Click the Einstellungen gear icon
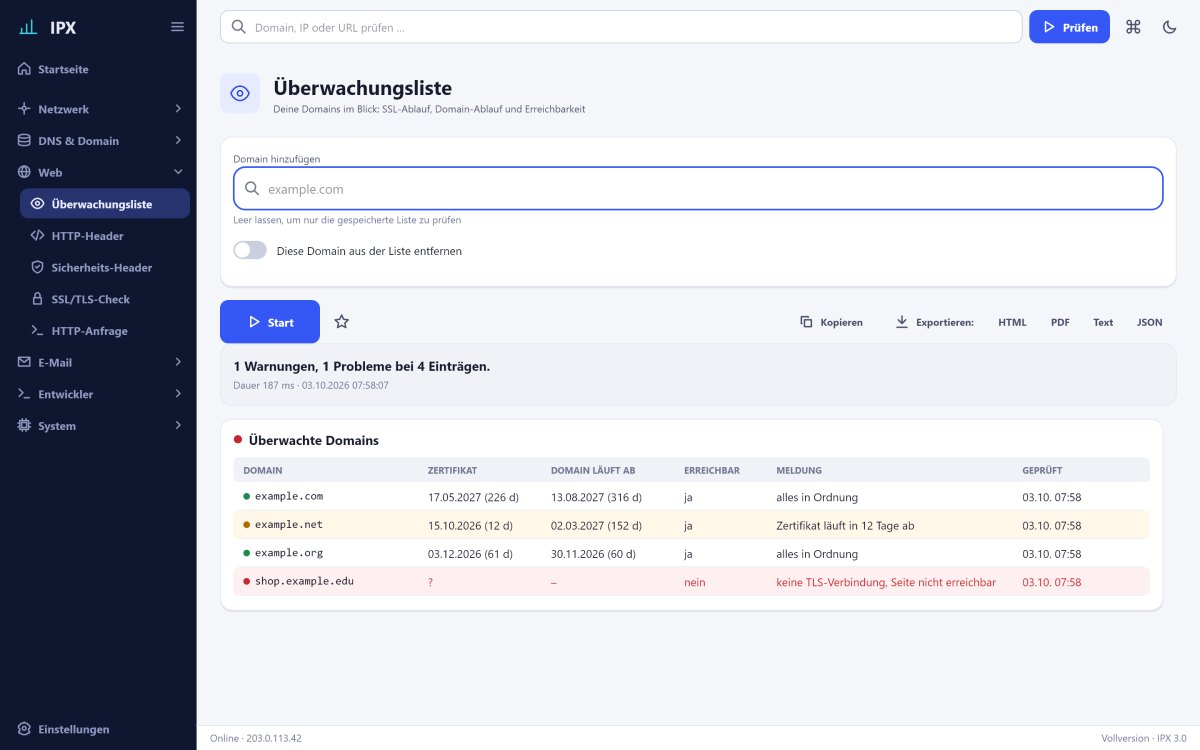The width and height of the screenshot is (1200, 750). coord(25,729)
